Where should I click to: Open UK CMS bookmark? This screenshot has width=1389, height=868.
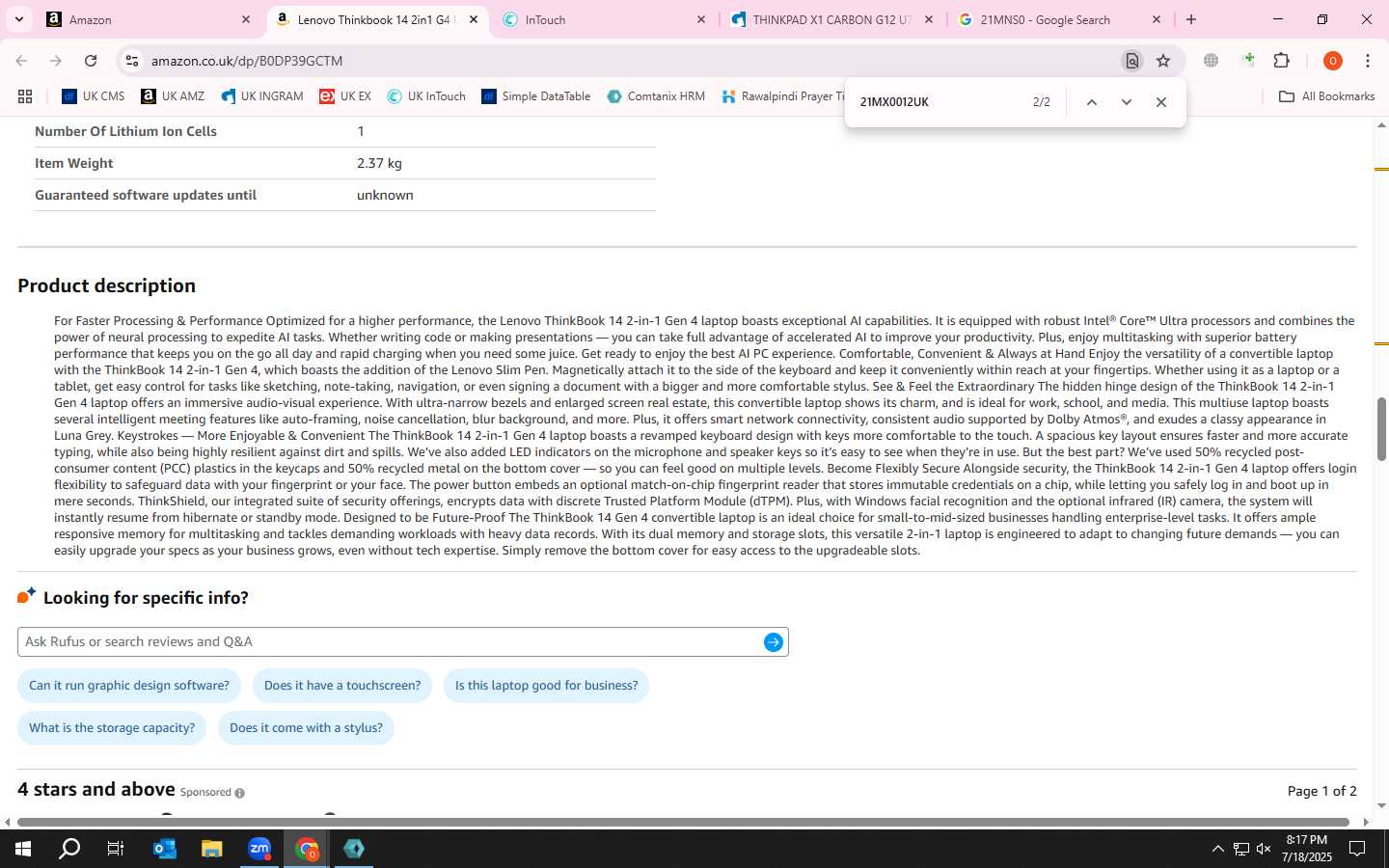point(94,96)
